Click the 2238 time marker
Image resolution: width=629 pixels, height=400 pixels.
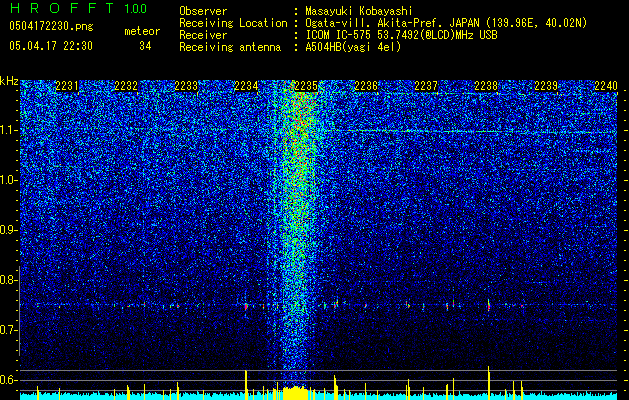[486, 86]
